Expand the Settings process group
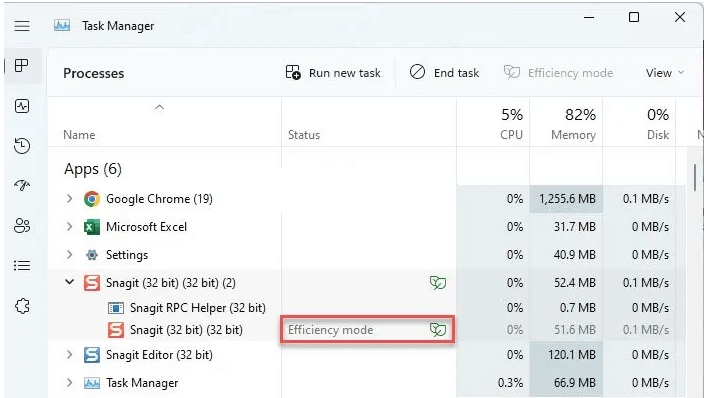The image size is (704, 398). (69, 255)
